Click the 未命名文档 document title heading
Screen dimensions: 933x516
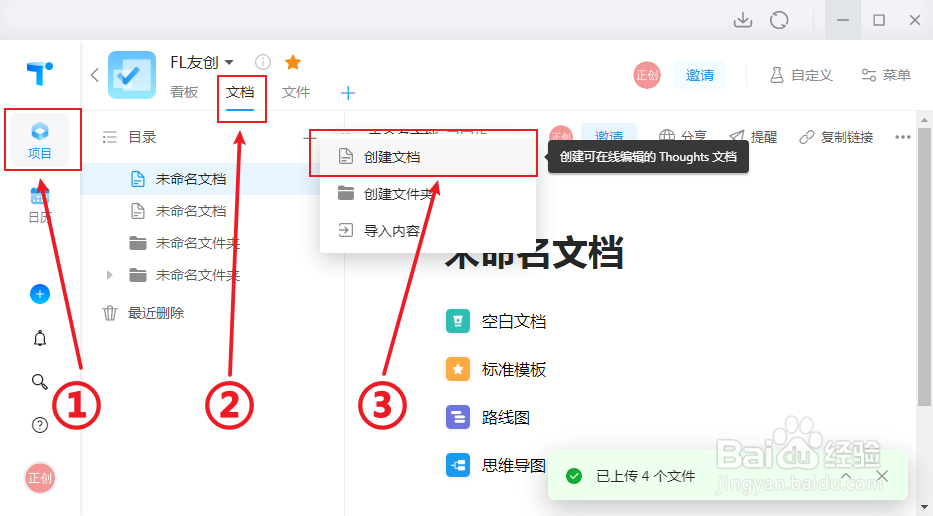(x=534, y=252)
